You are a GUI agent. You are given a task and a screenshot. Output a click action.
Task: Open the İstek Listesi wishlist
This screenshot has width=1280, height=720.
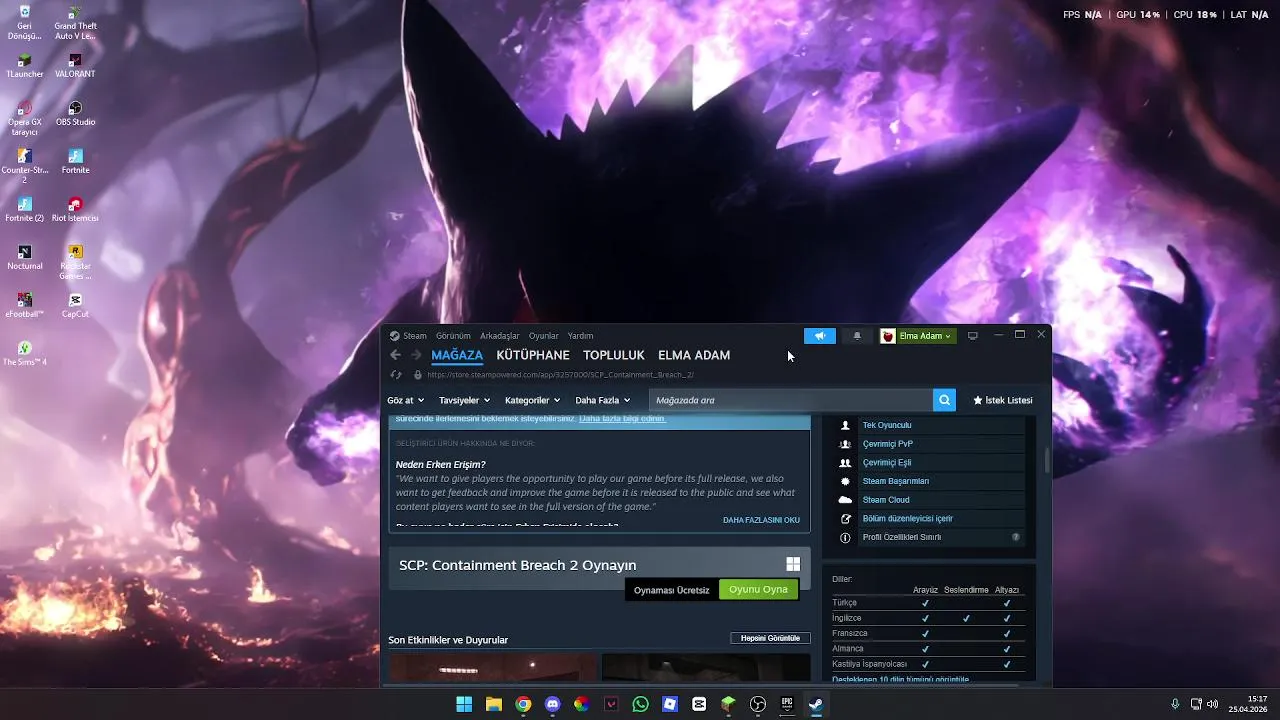(1003, 400)
